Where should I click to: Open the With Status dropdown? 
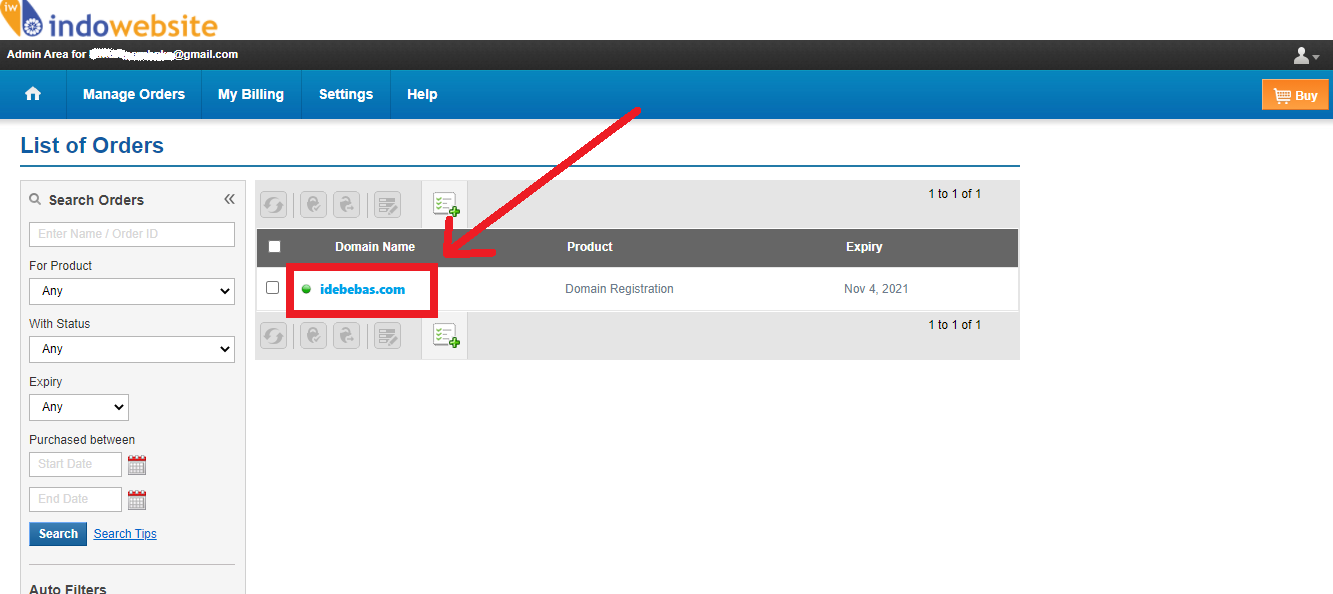(132, 349)
